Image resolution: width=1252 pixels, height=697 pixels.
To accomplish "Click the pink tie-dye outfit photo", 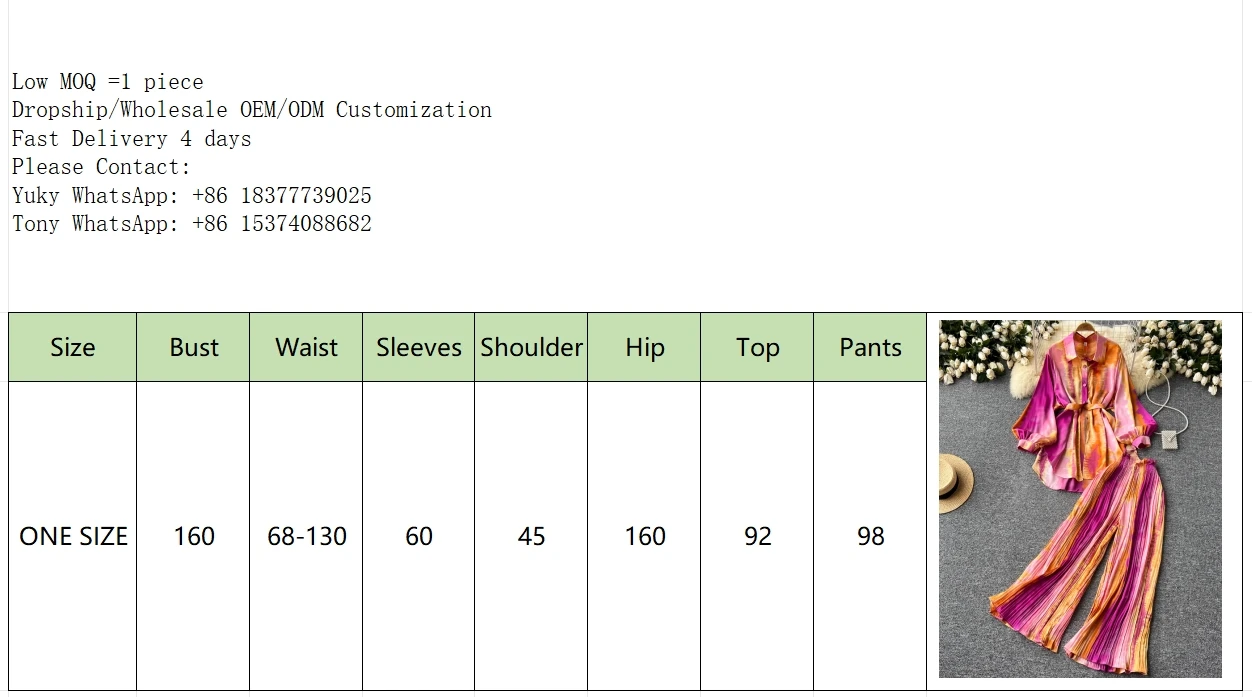I will point(1080,498).
